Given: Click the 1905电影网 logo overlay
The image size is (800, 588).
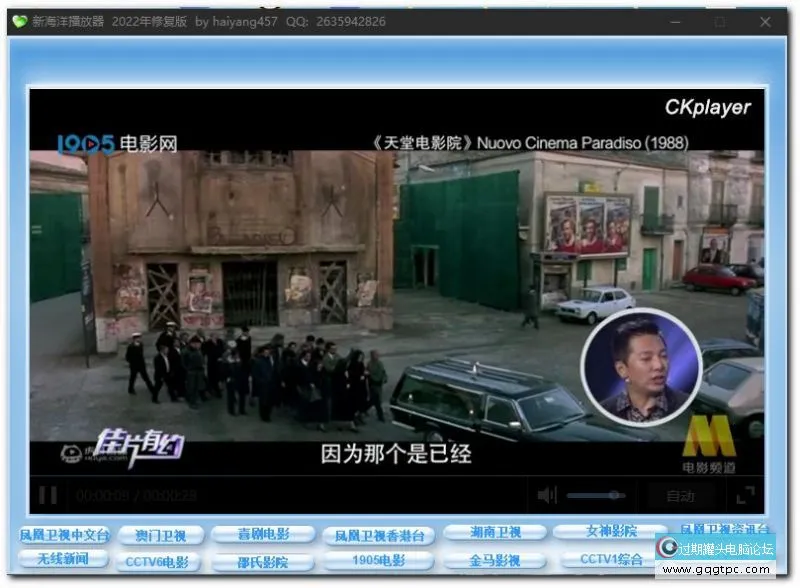Looking at the screenshot, I should pyautogui.click(x=116, y=144).
